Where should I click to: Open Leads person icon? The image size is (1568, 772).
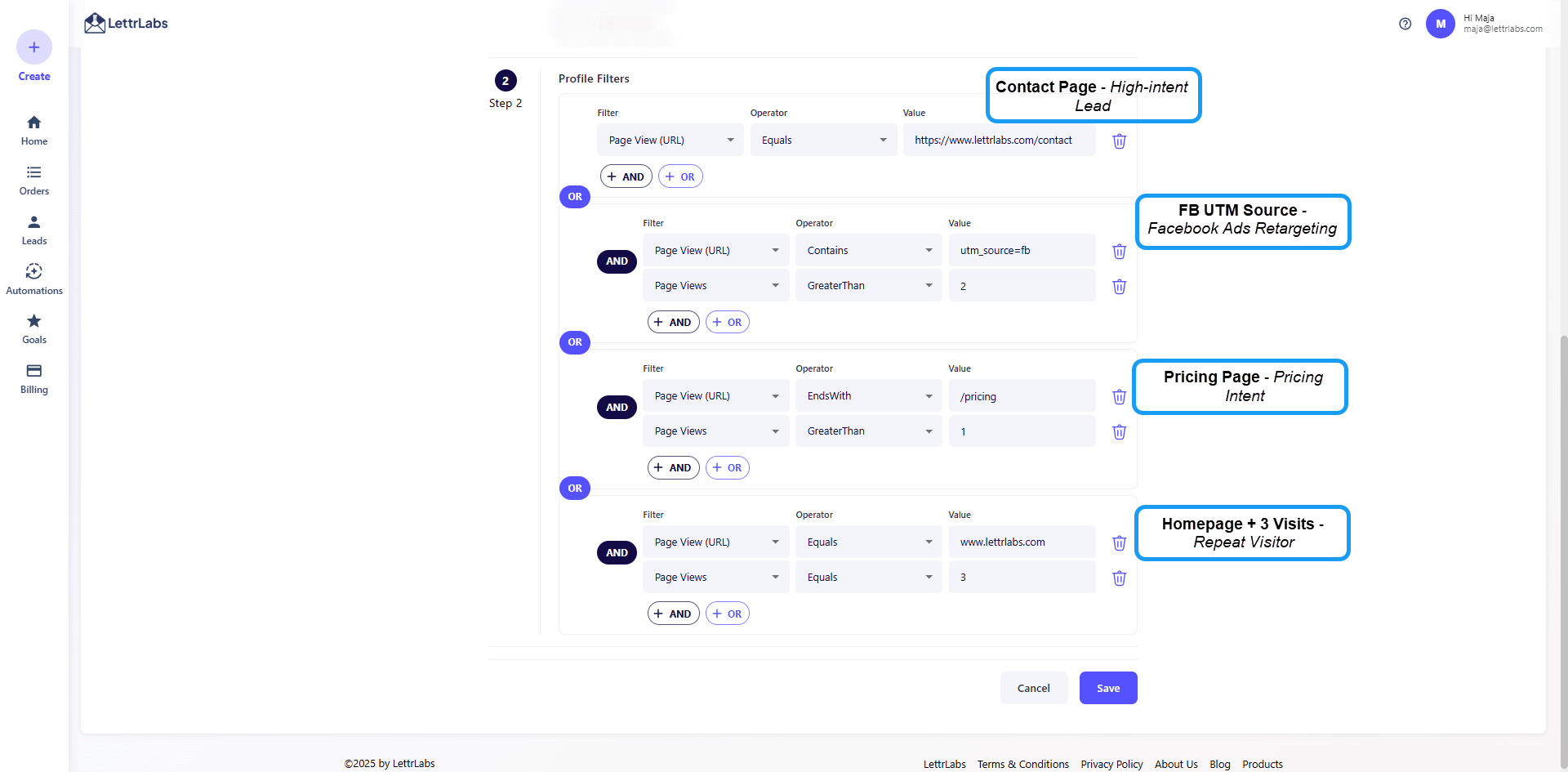(34, 222)
